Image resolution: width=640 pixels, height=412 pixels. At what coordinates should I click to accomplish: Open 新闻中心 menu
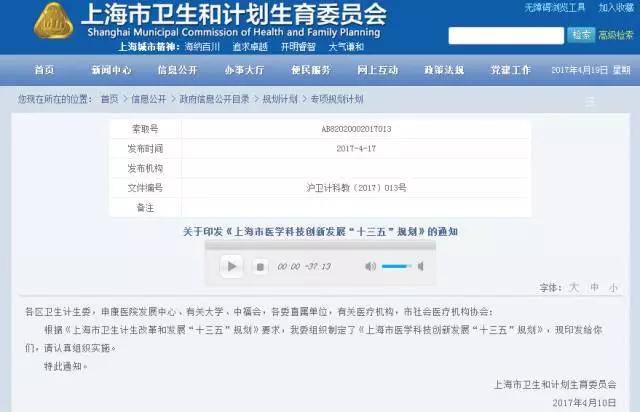coord(111,70)
